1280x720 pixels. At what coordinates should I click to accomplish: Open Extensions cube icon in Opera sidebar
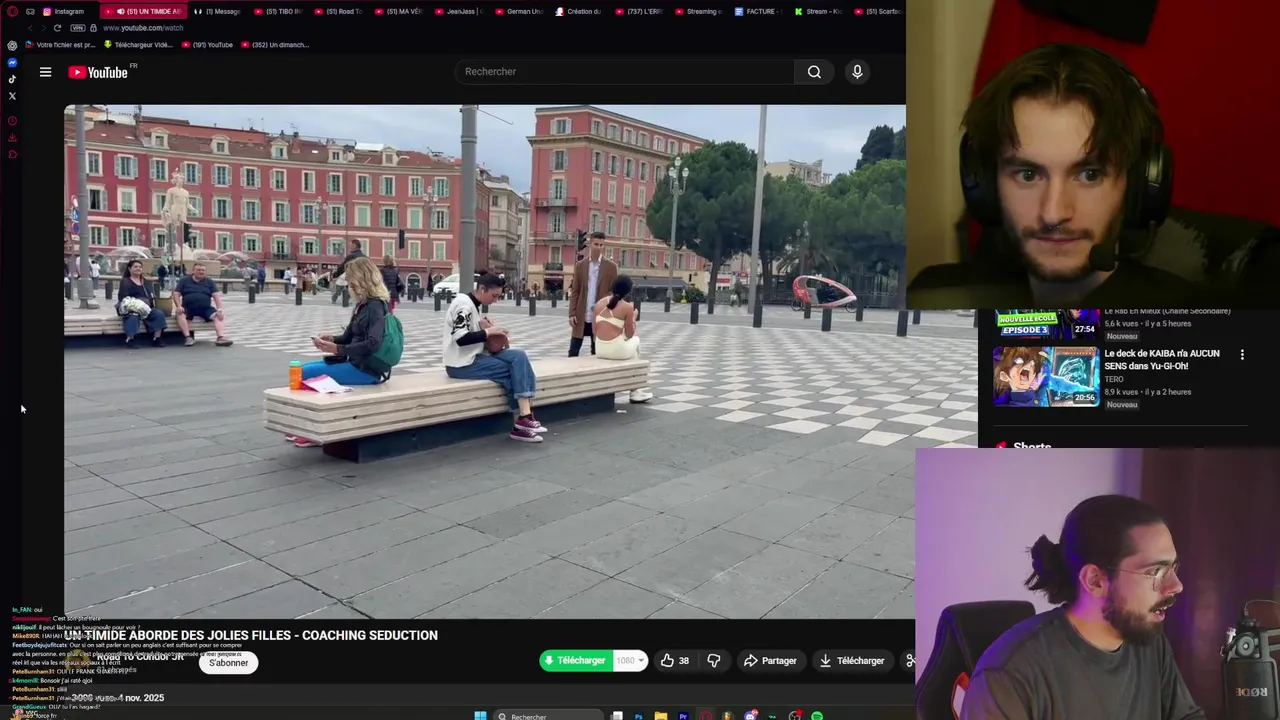(12, 154)
